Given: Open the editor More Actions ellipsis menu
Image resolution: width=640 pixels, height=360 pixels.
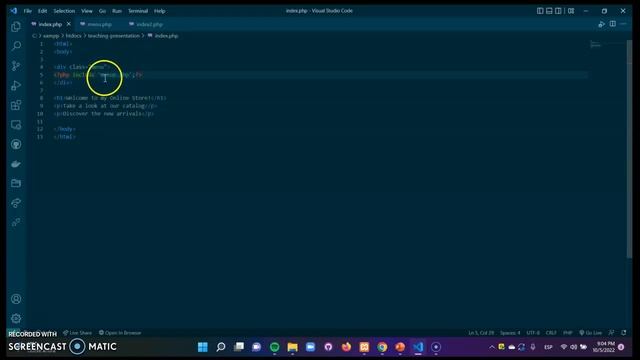Looking at the screenshot, I should click(x=623, y=24).
